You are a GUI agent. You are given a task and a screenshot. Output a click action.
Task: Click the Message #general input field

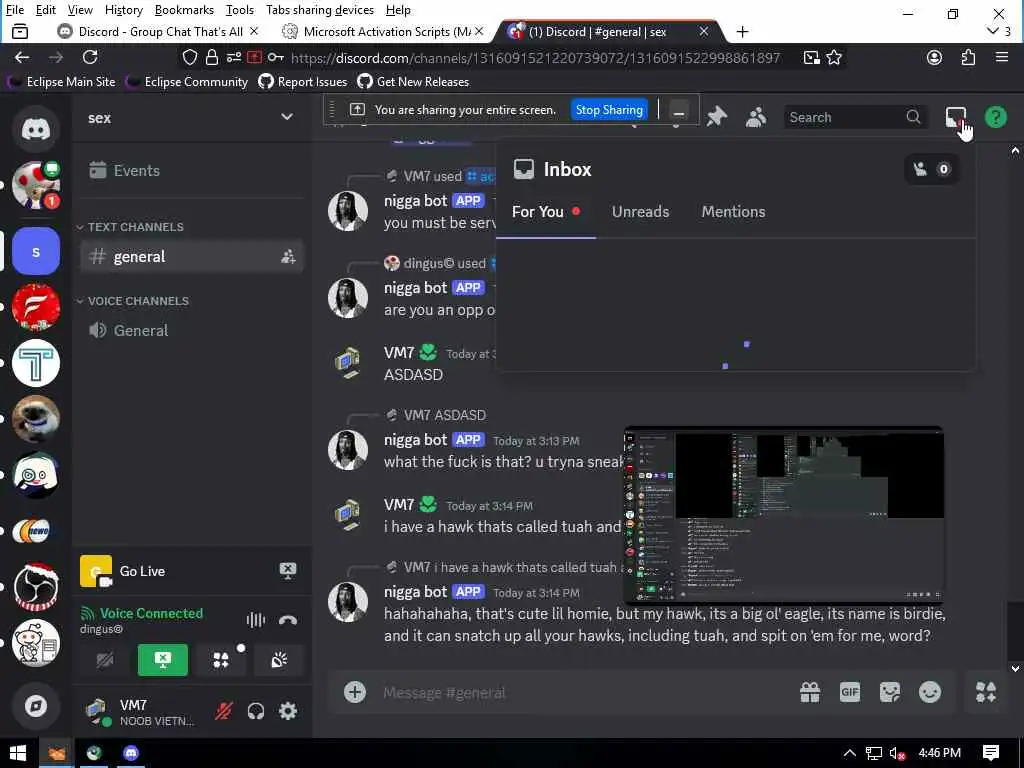point(581,692)
